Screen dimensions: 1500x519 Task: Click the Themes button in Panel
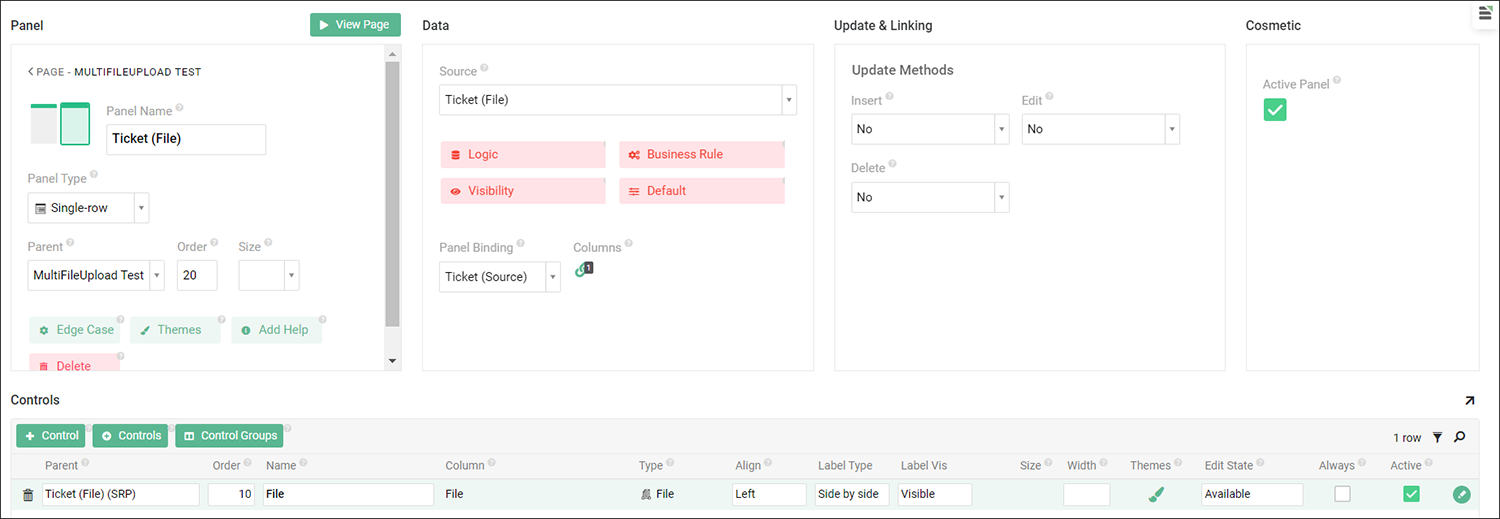175,330
